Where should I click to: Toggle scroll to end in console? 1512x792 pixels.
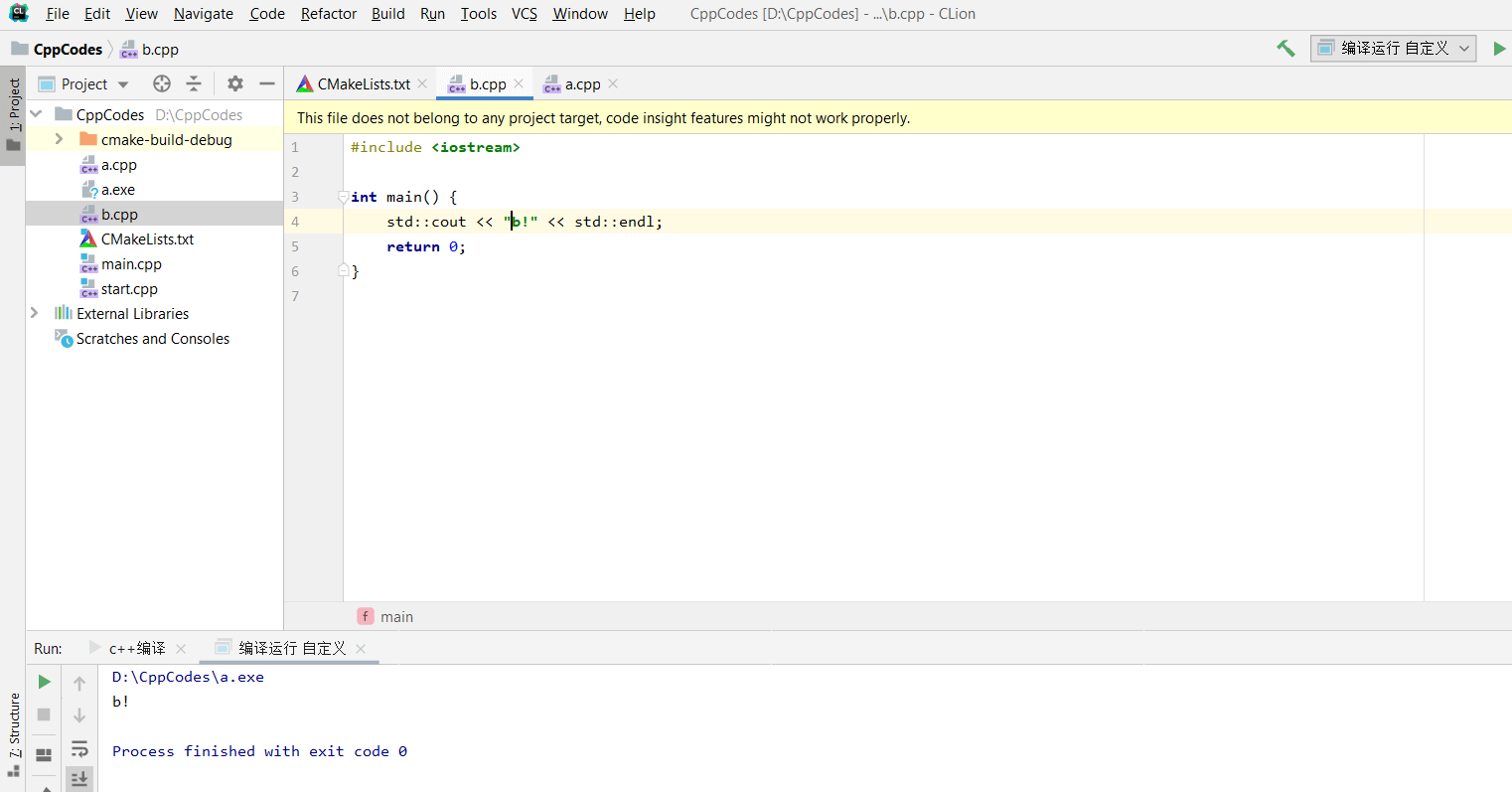pyautogui.click(x=79, y=778)
